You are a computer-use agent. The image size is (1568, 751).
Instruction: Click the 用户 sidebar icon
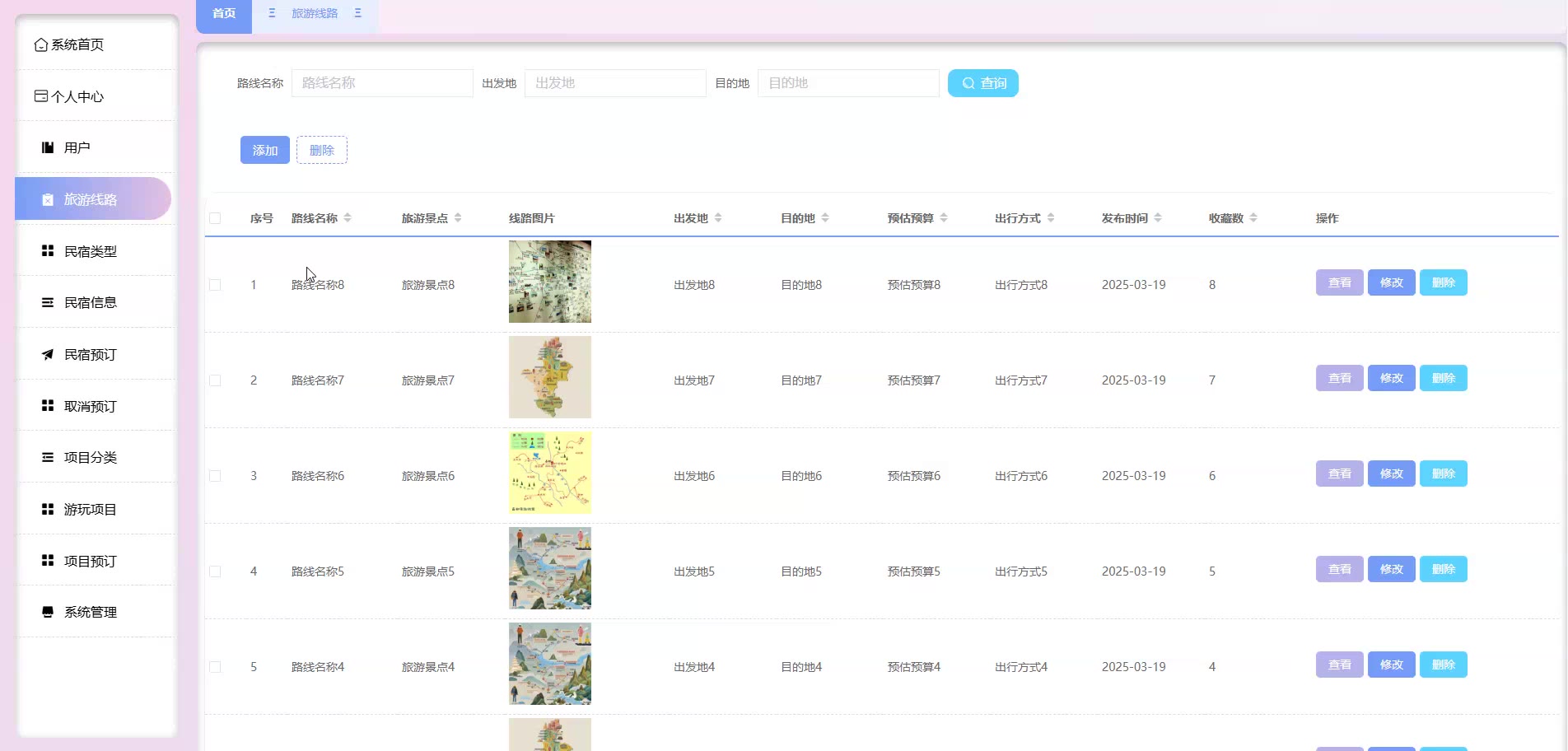[x=48, y=148]
